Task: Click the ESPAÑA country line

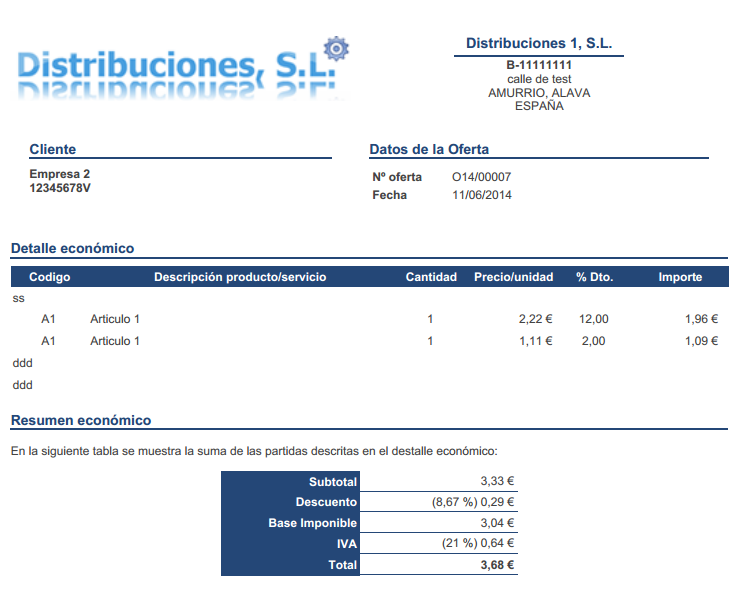Action: (539, 105)
